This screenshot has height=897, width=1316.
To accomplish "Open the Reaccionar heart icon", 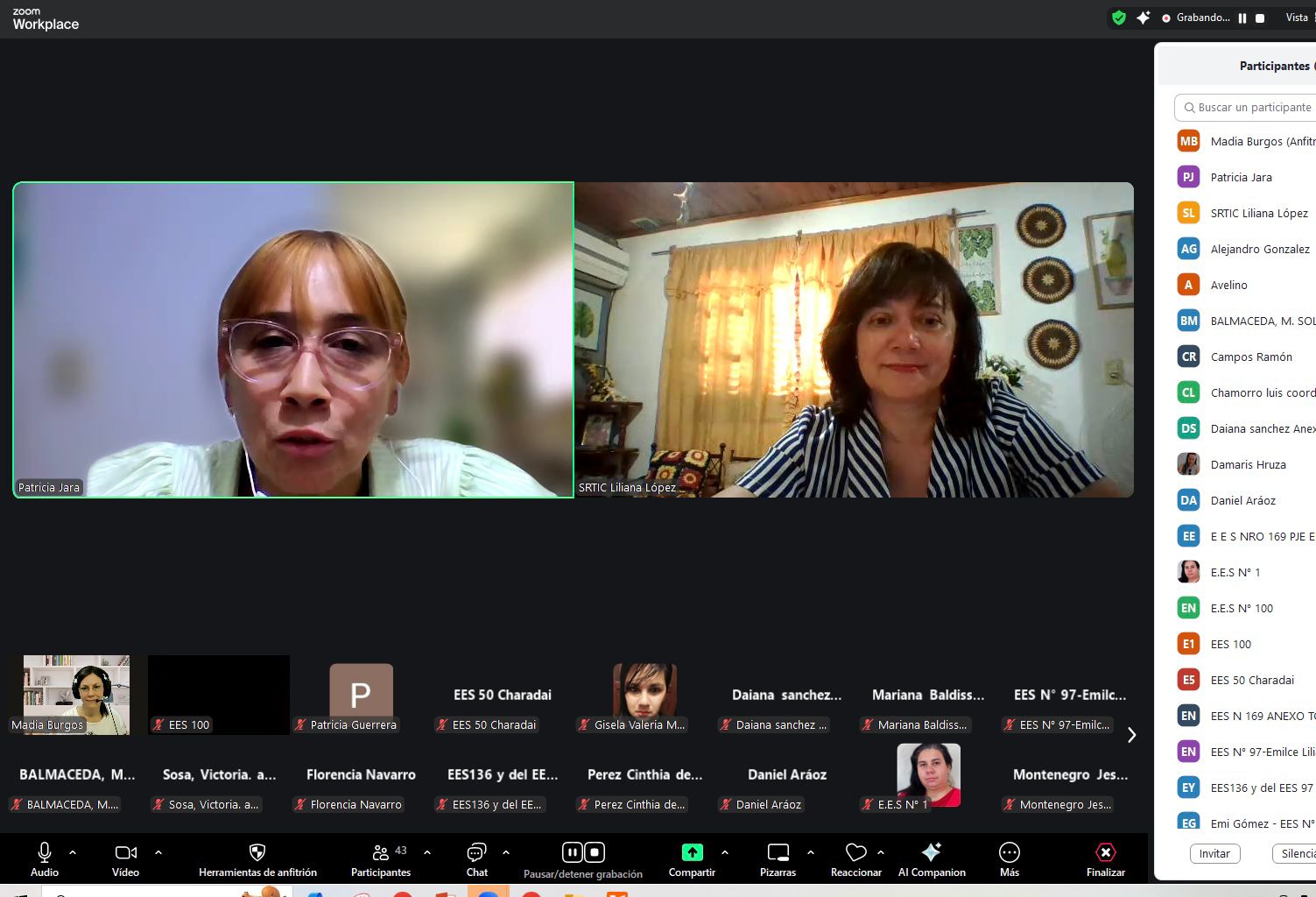I will pos(855,852).
